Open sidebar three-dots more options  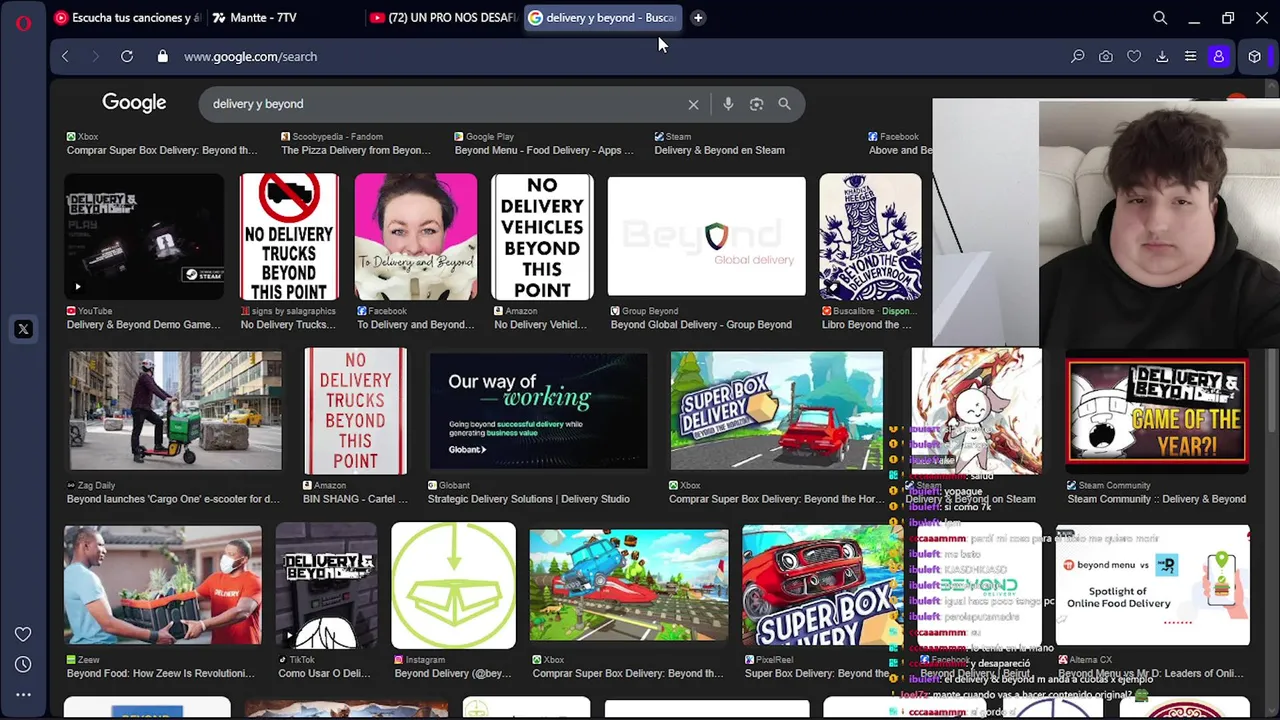click(23, 694)
